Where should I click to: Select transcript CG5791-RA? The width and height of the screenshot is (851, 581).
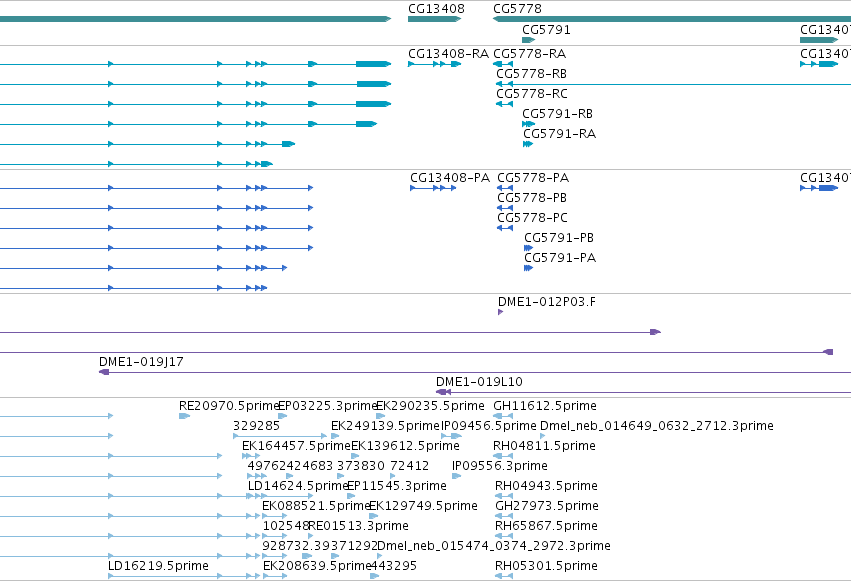(528, 144)
